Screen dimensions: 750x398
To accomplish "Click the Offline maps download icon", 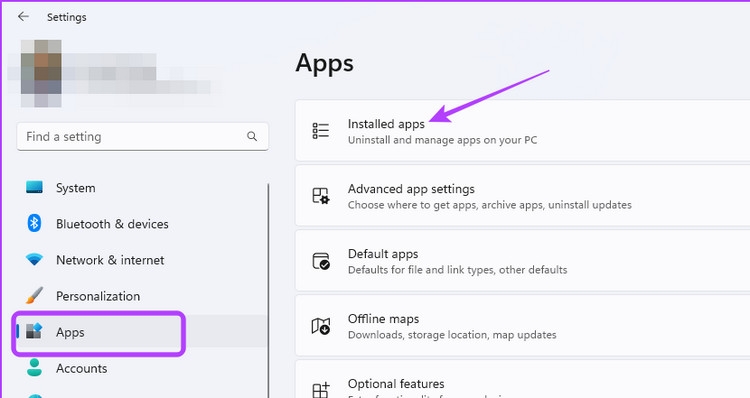I will 320,326.
